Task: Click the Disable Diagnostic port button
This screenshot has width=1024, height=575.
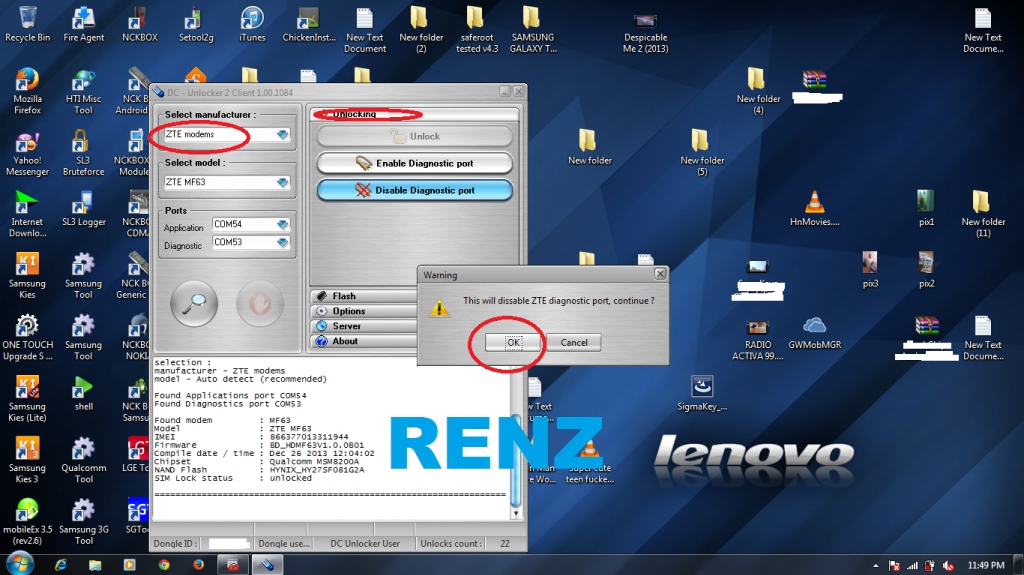Action: tap(415, 190)
